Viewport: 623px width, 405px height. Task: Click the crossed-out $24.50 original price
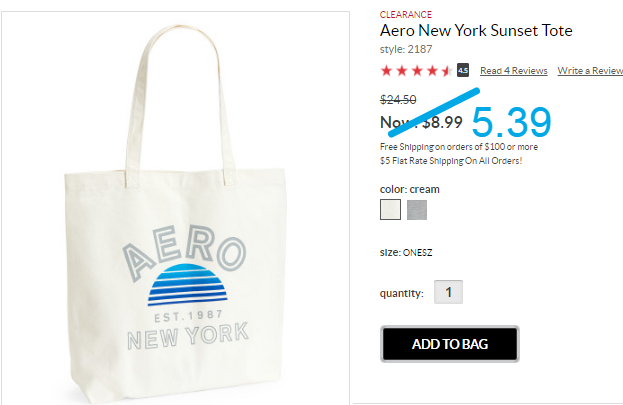tap(398, 99)
